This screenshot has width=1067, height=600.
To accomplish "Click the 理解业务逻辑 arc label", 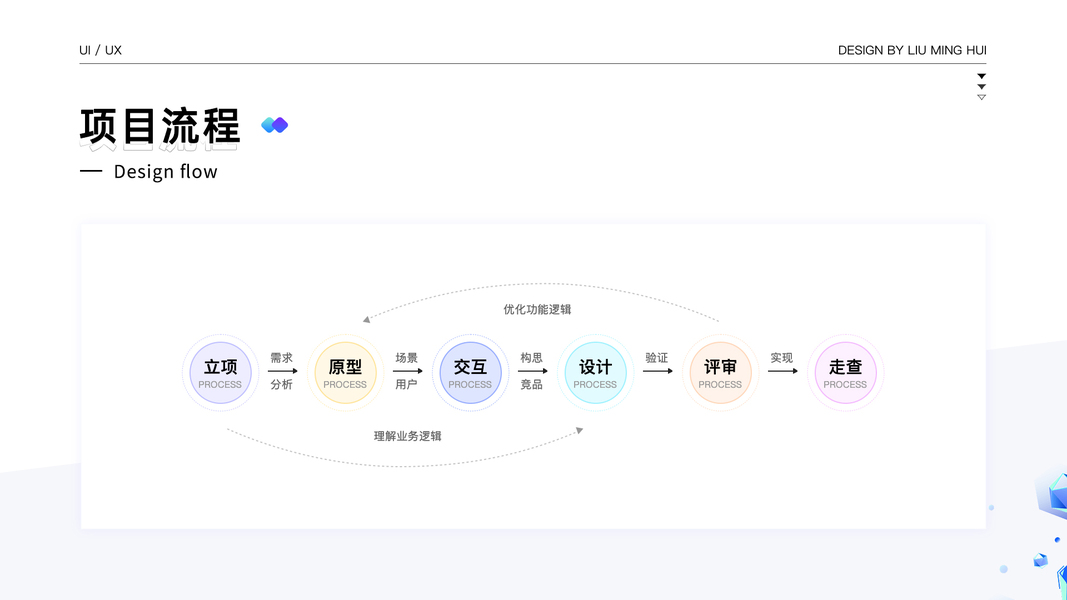I will pos(407,436).
